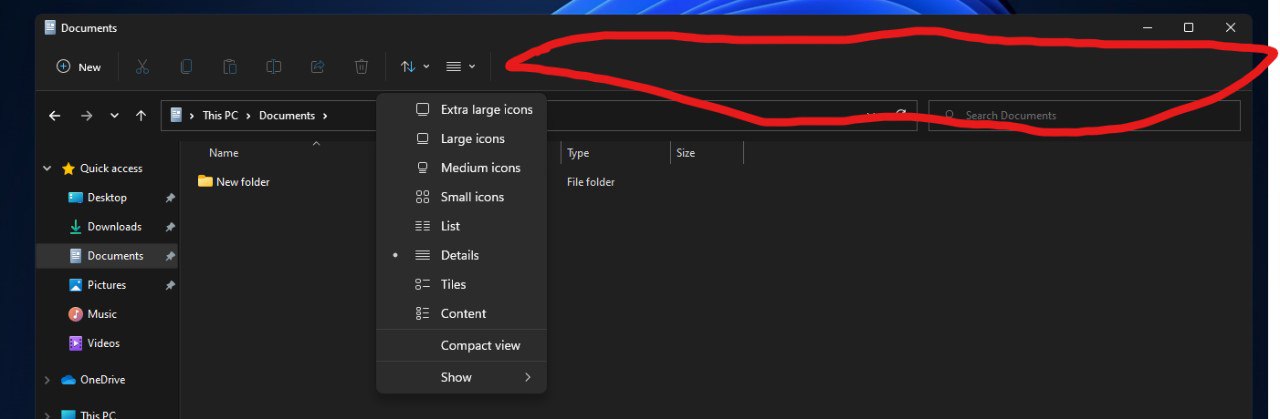Click the Delete trash icon
This screenshot has height=419, width=1280.
pyautogui.click(x=361, y=67)
